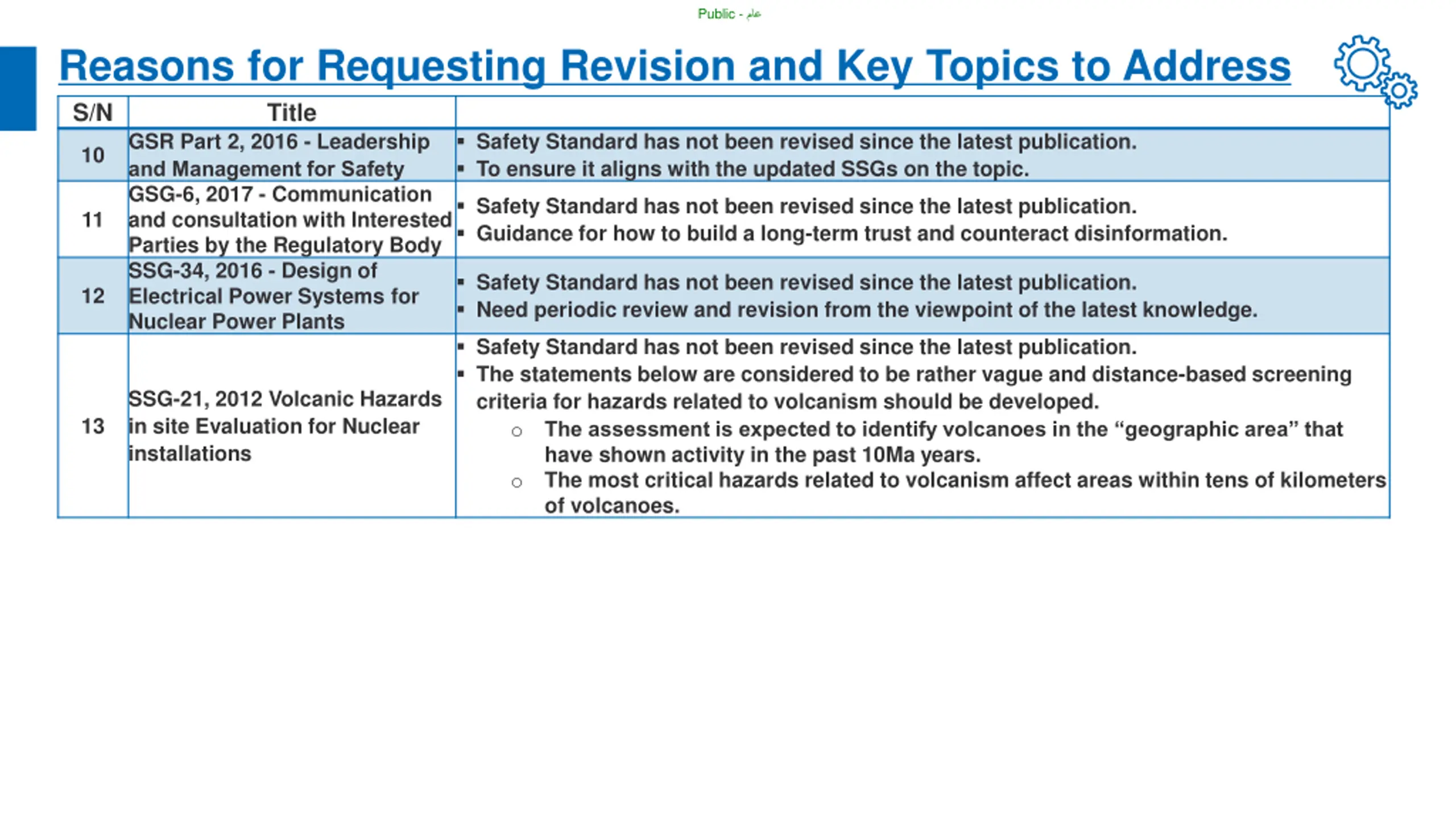Click serial number 13 cell
The image size is (1456, 819).
[x=93, y=426]
